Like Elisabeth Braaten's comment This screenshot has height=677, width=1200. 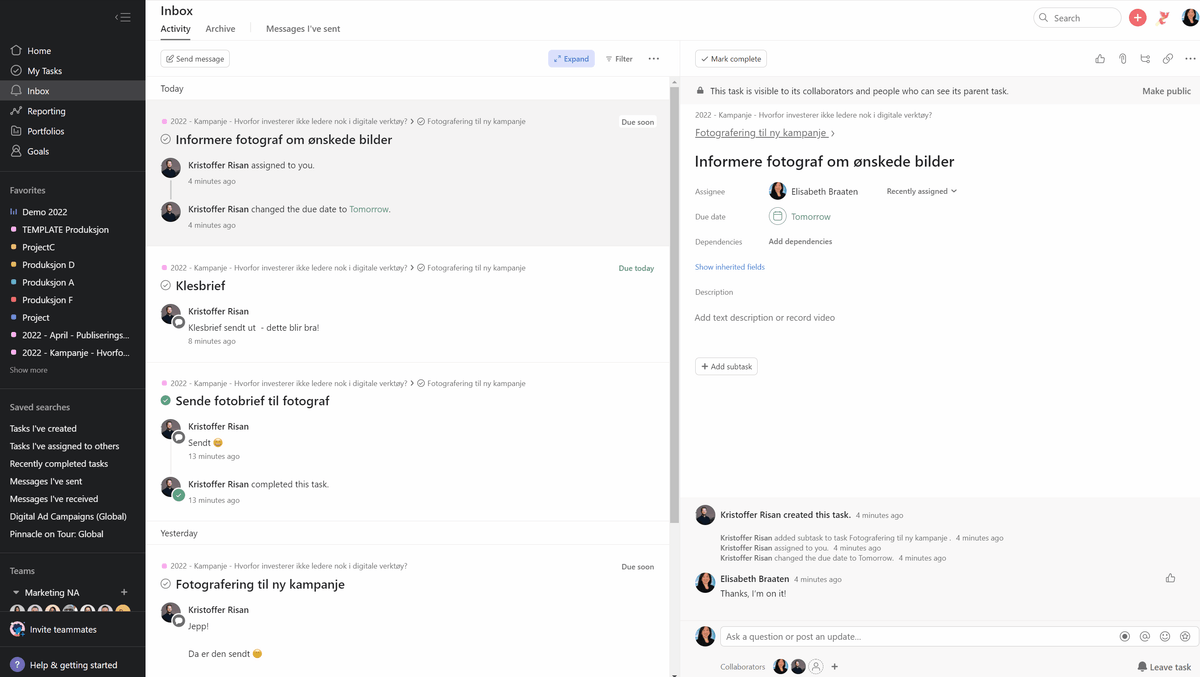pyautogui.click(x=1170, y=578)
